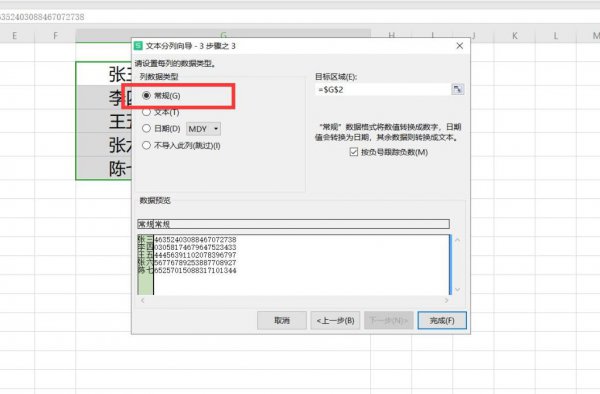
Task: Click the range selector icon beside 目标区域
Action: pyautogui.click(x=457, y=90)
